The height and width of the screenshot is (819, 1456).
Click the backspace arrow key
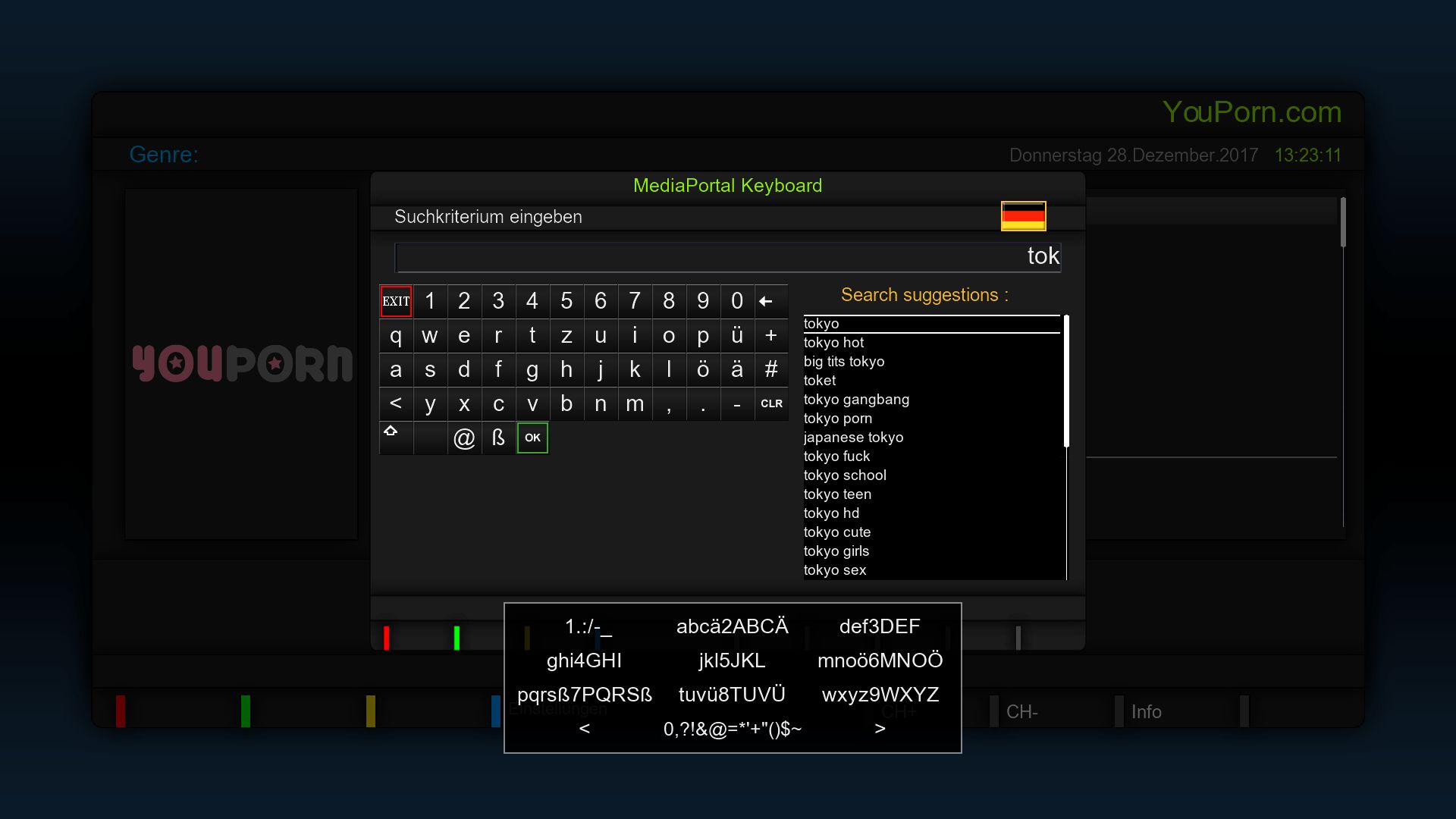[x=771, y=301]
